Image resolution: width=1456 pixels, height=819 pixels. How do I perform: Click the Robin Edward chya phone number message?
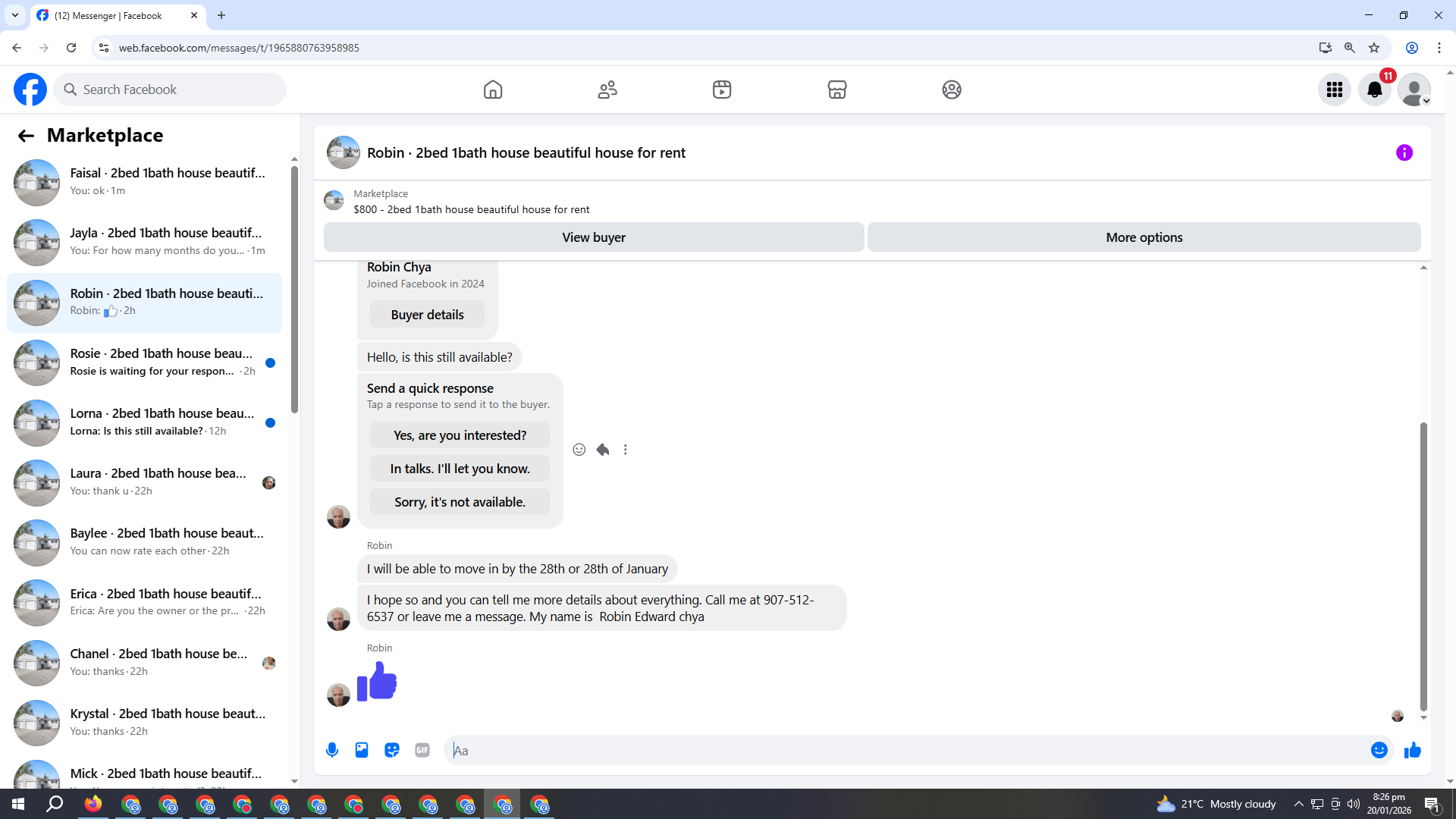point(602,608)
